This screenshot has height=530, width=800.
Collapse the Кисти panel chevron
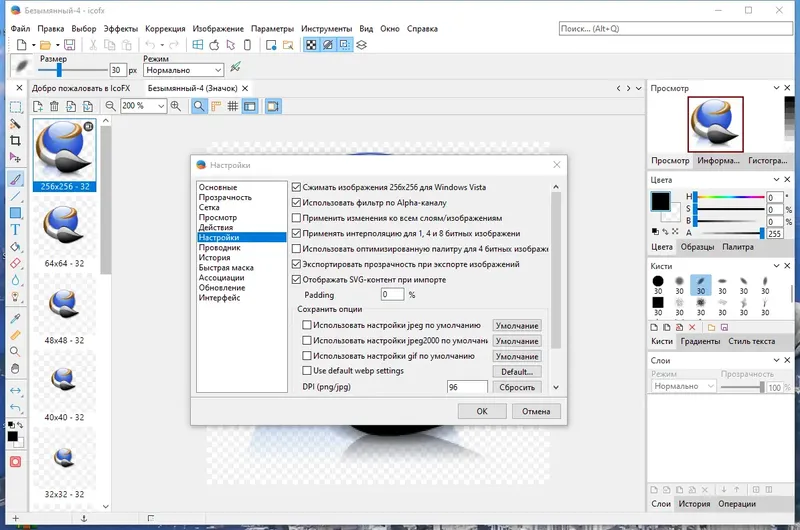click(x=776, y=266)
